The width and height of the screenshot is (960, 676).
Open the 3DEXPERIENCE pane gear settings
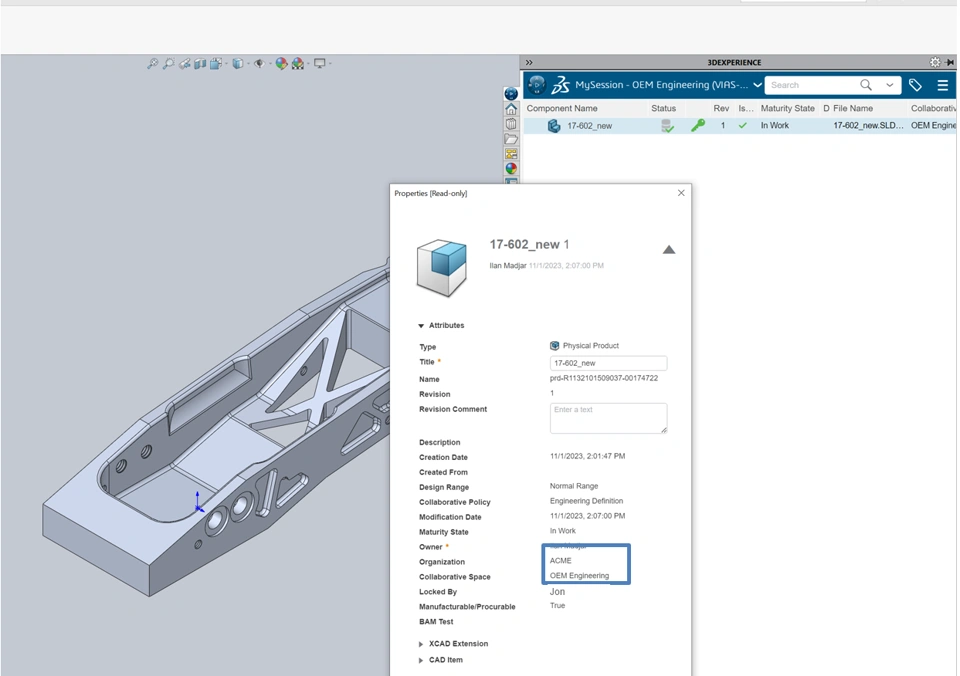935,62
